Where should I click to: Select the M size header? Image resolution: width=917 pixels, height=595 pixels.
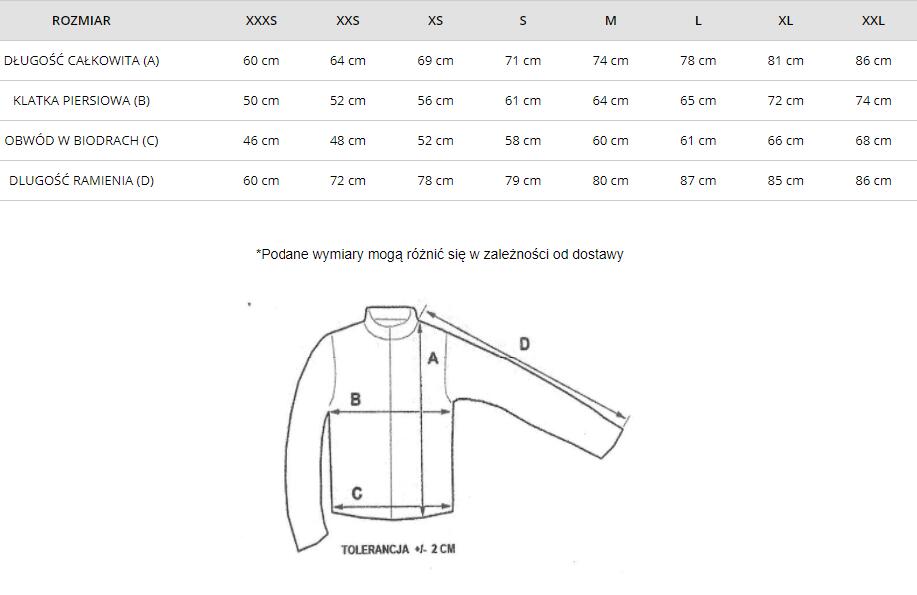tap(611, 20)
